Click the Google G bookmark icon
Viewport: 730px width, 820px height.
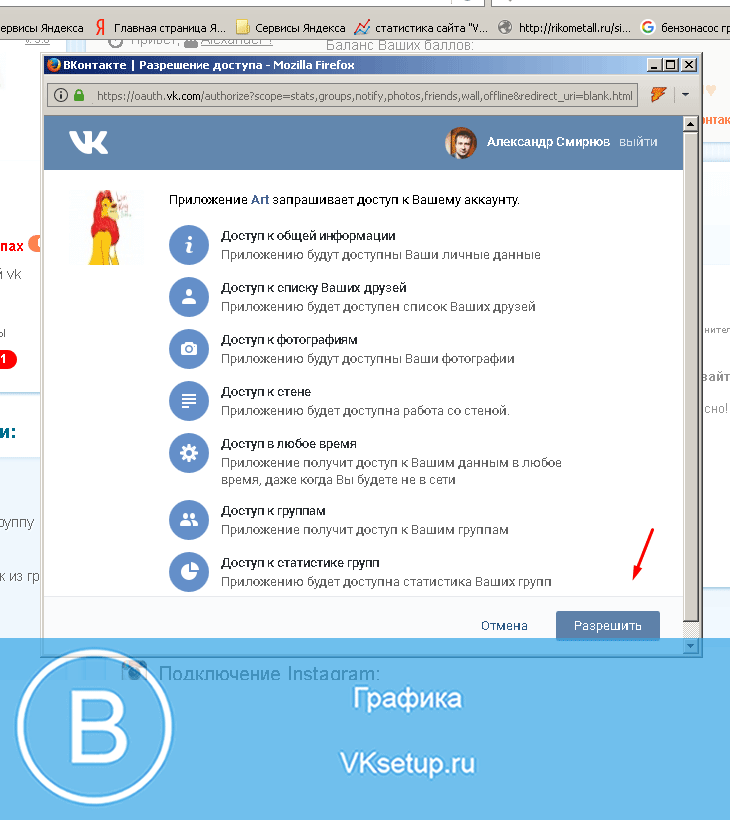point(647,27)
